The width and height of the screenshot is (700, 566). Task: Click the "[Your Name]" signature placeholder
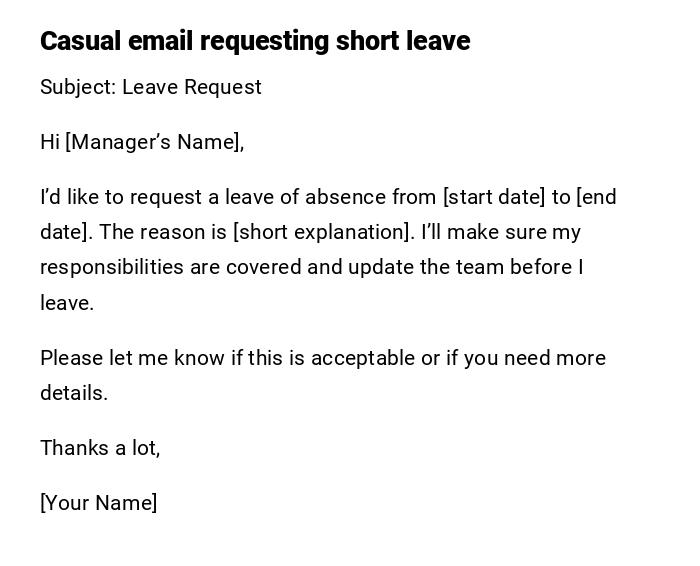point(99,503)
